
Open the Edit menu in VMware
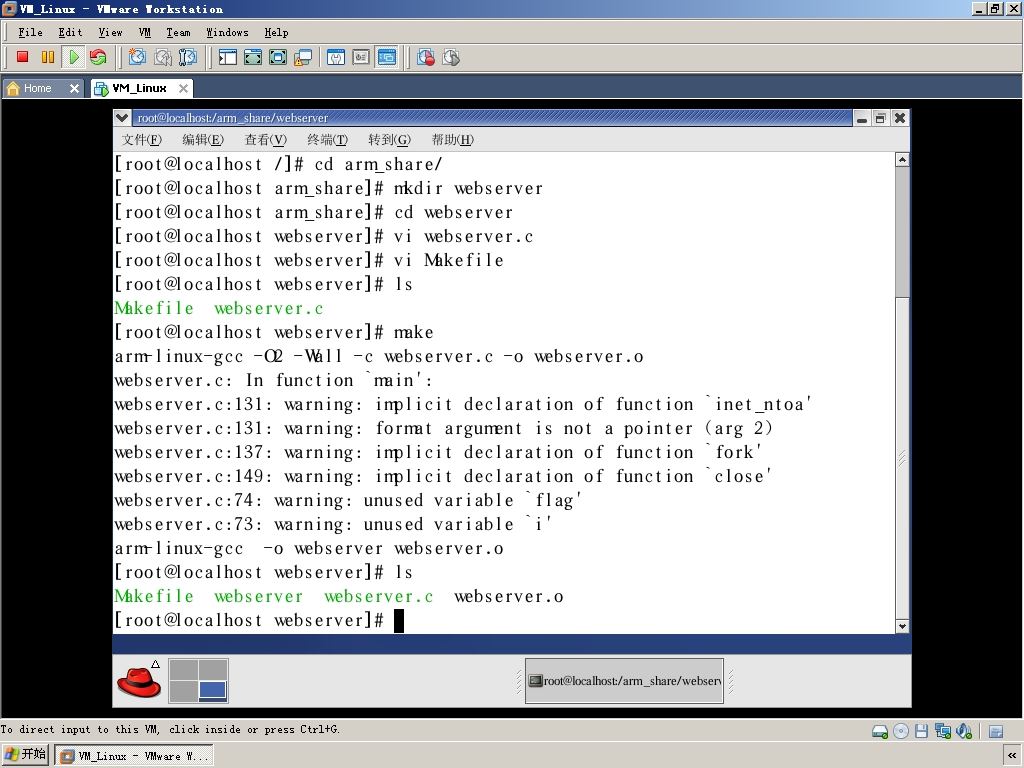click(x=70, y=32)
